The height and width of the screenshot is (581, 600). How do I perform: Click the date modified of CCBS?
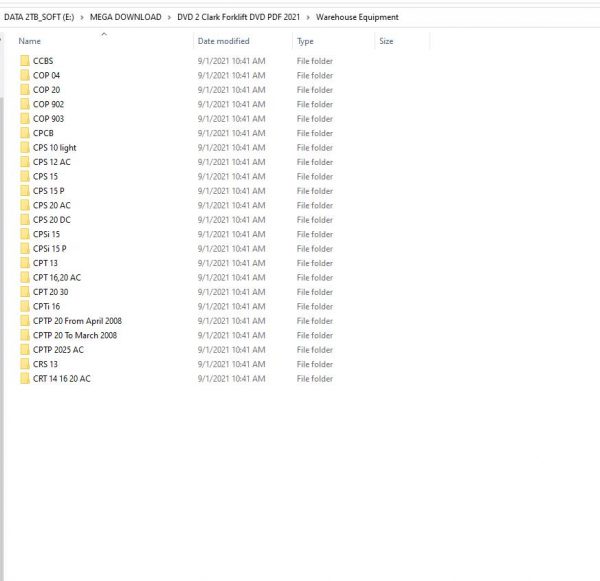pos(232,61)
